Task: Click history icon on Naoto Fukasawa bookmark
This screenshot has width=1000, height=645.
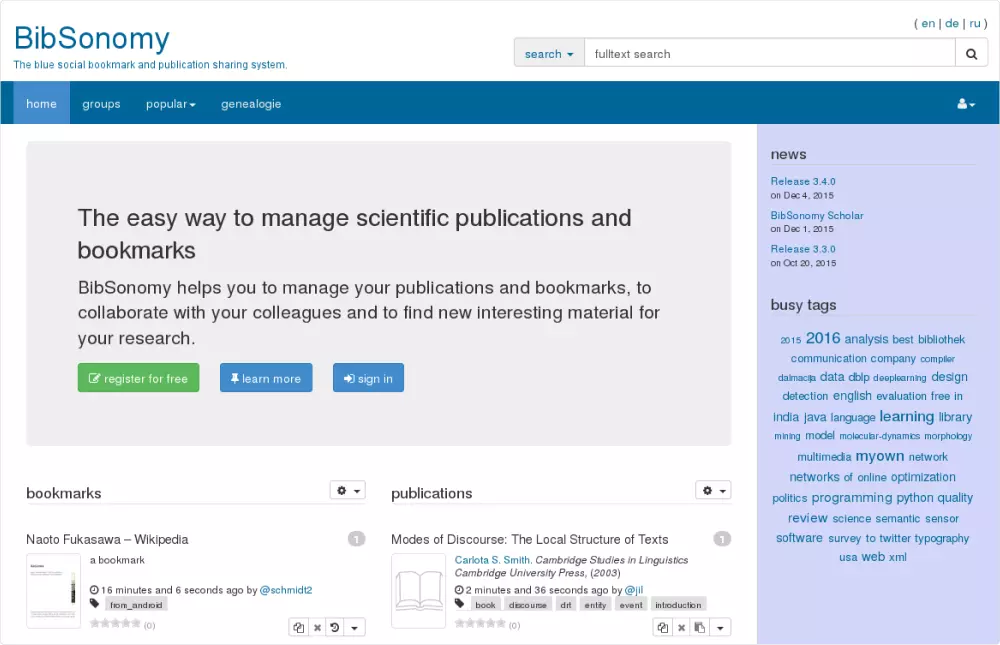Action: (335, 628)
